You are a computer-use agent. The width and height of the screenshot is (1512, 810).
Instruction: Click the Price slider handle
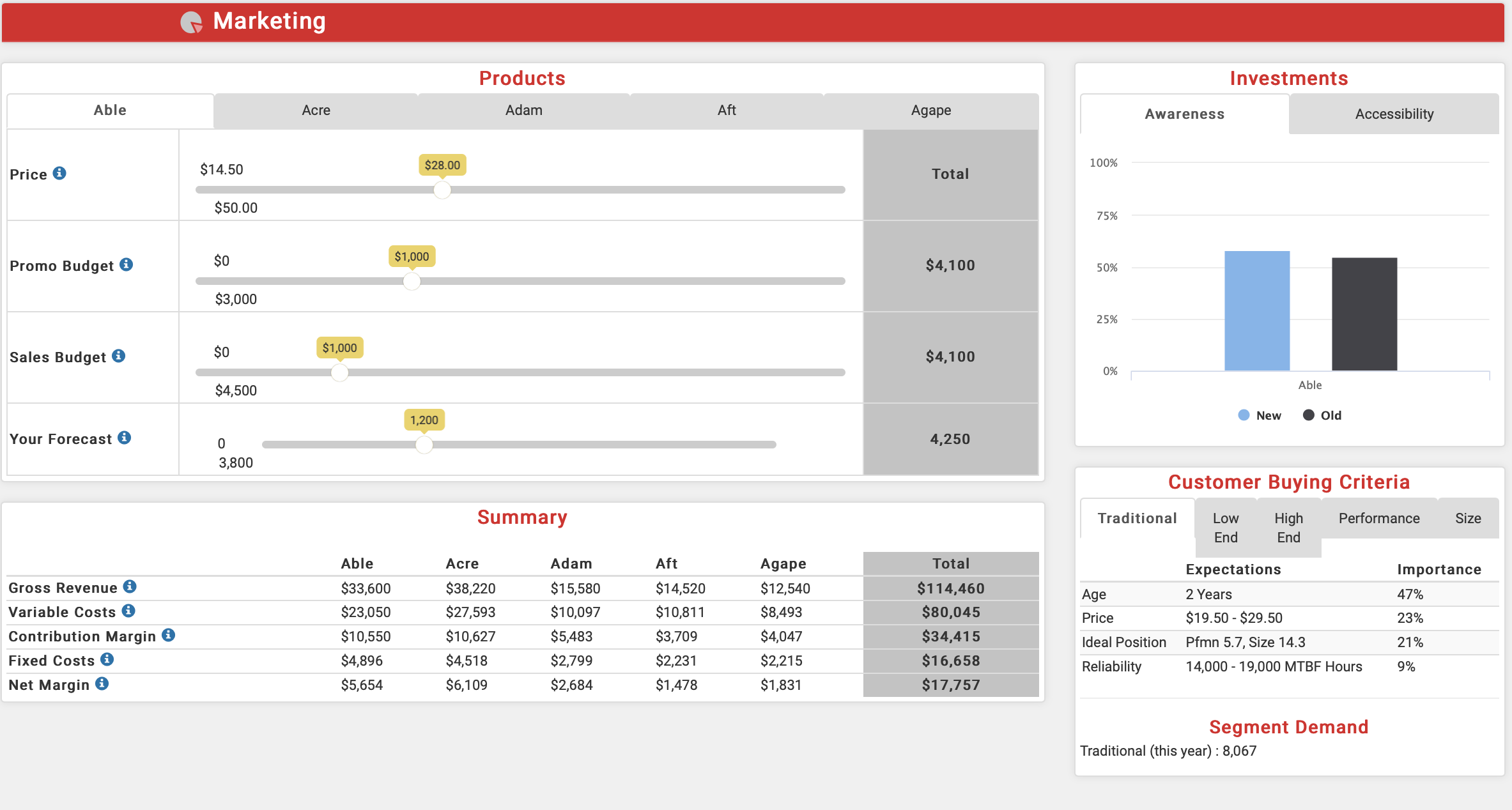click(442, 190)
